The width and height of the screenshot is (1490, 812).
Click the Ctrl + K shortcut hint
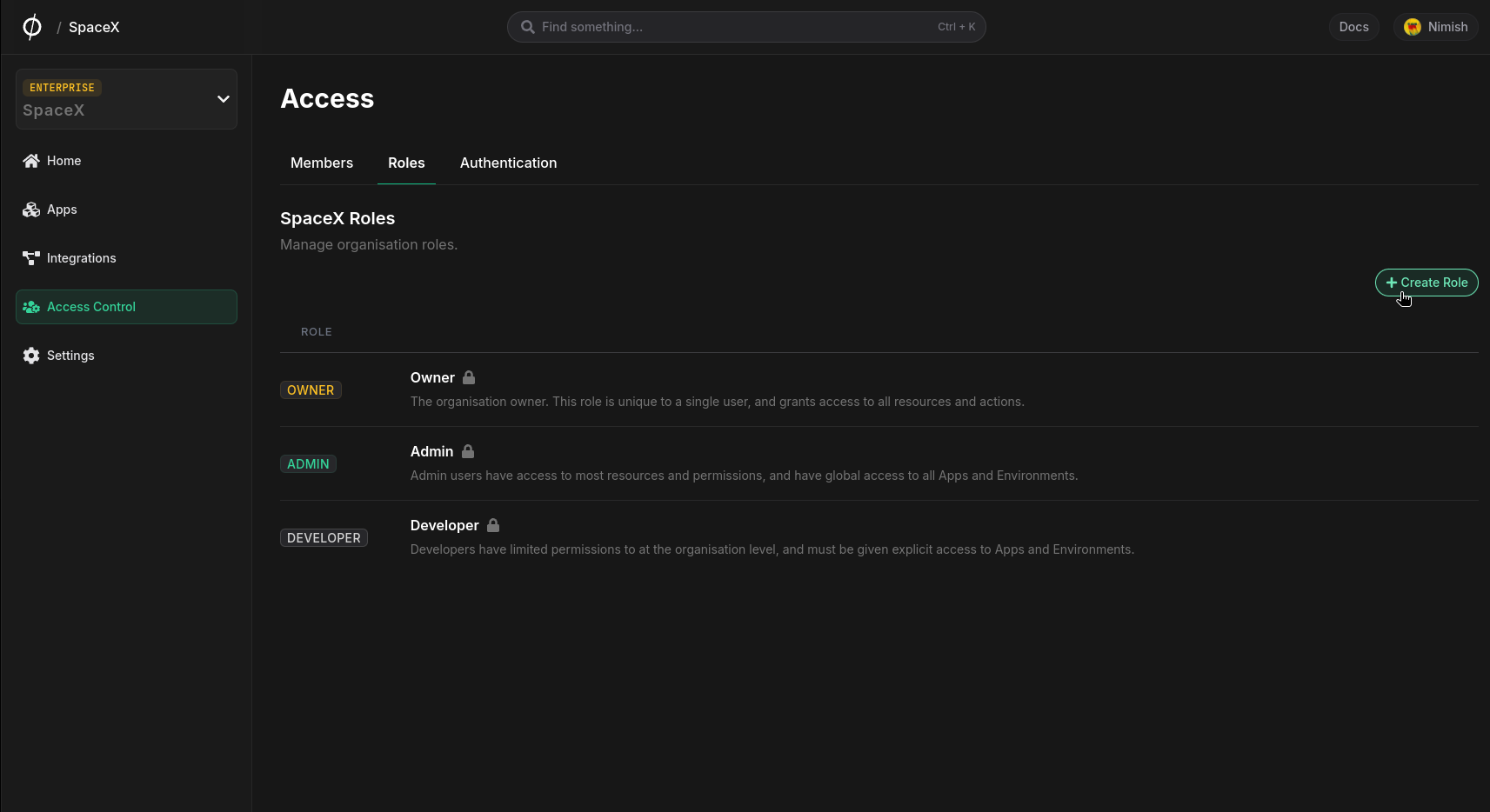tap(957, 27)
